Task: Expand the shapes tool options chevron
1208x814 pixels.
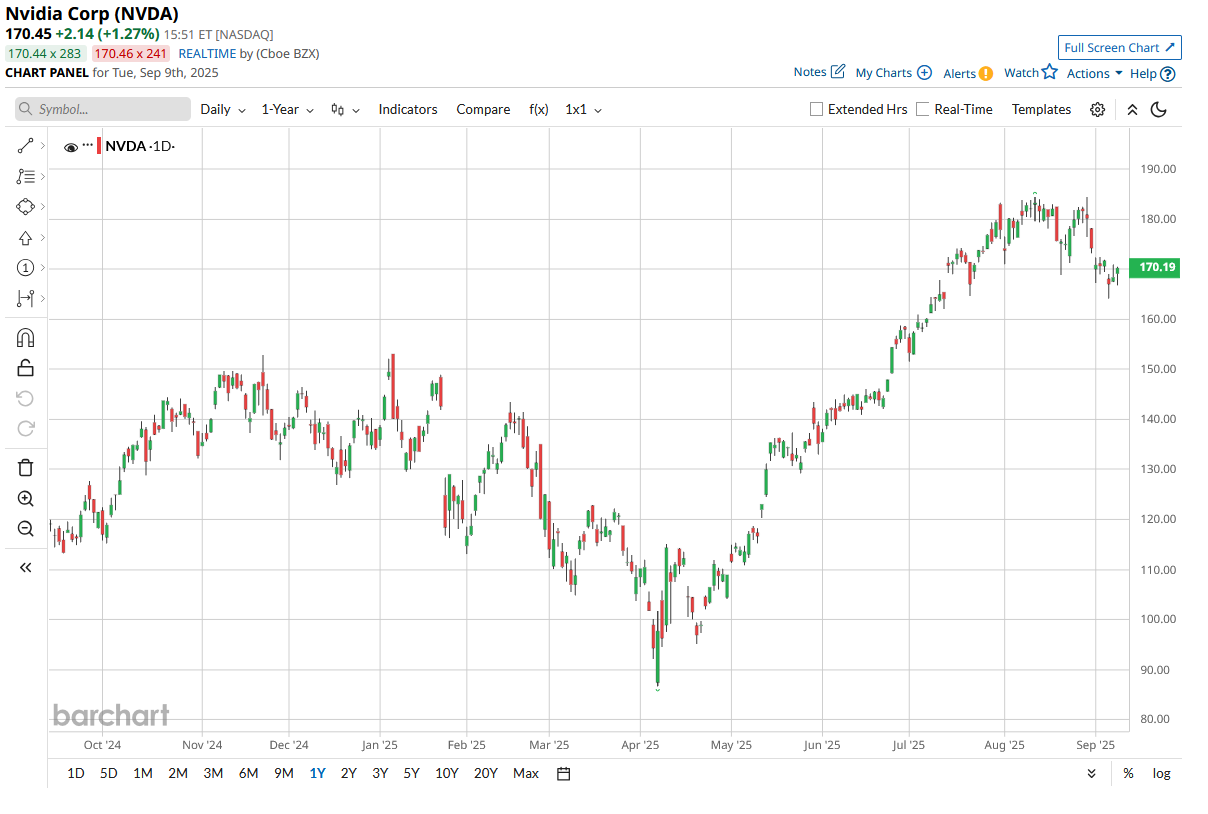Action: [43, 206]
